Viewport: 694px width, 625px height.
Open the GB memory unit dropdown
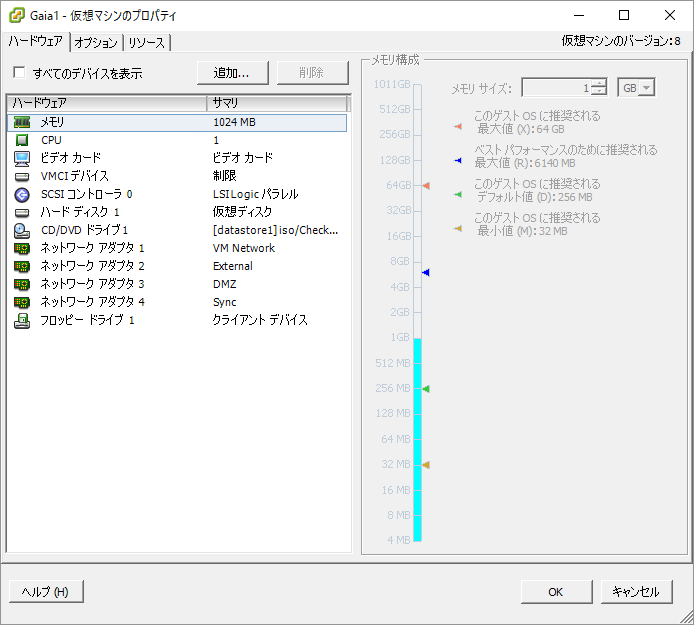click(647, 88)
